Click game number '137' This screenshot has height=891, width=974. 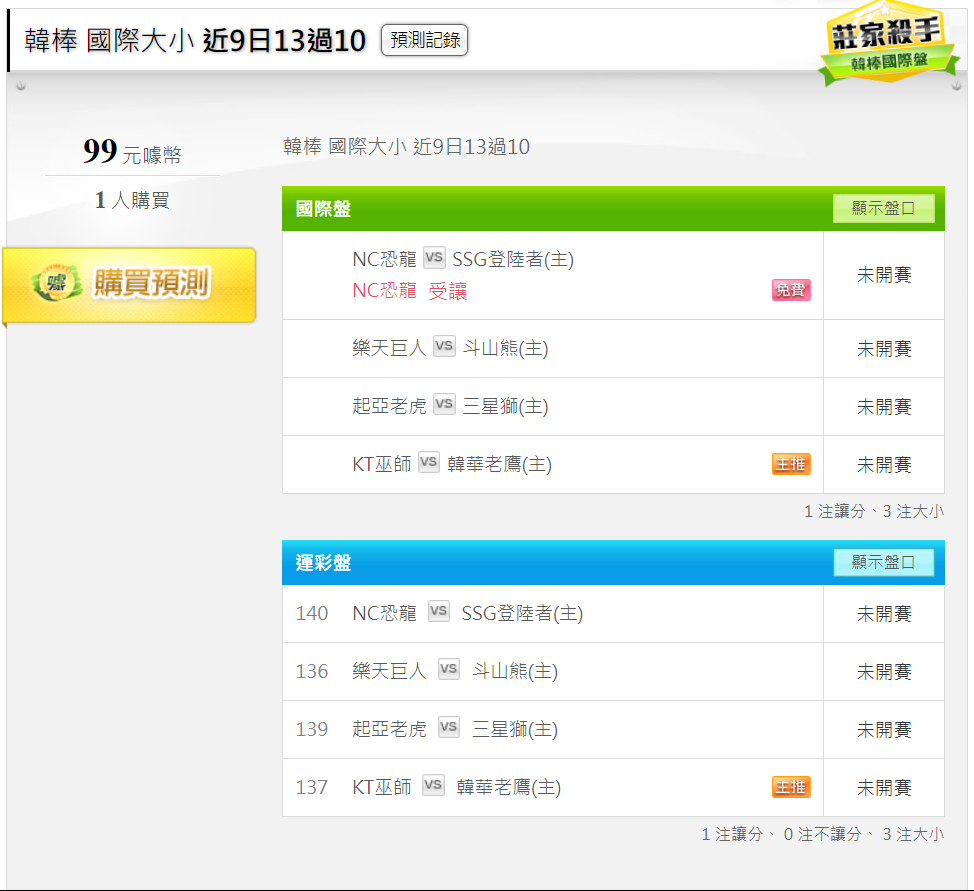tap(312, 787)
